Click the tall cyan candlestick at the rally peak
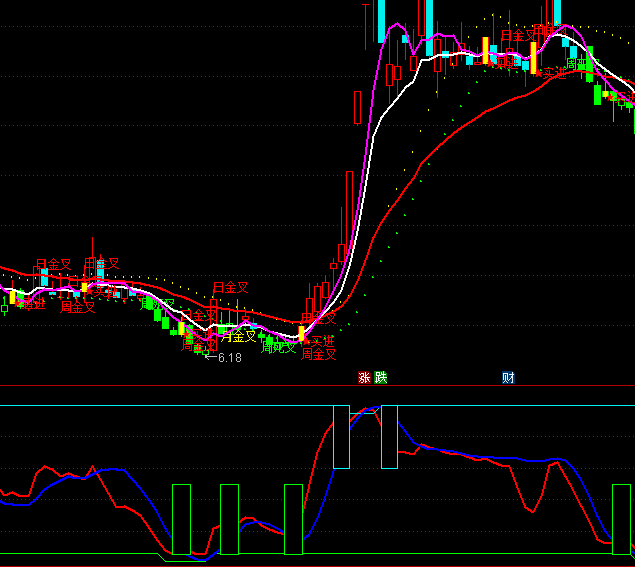 click(429, 27)
